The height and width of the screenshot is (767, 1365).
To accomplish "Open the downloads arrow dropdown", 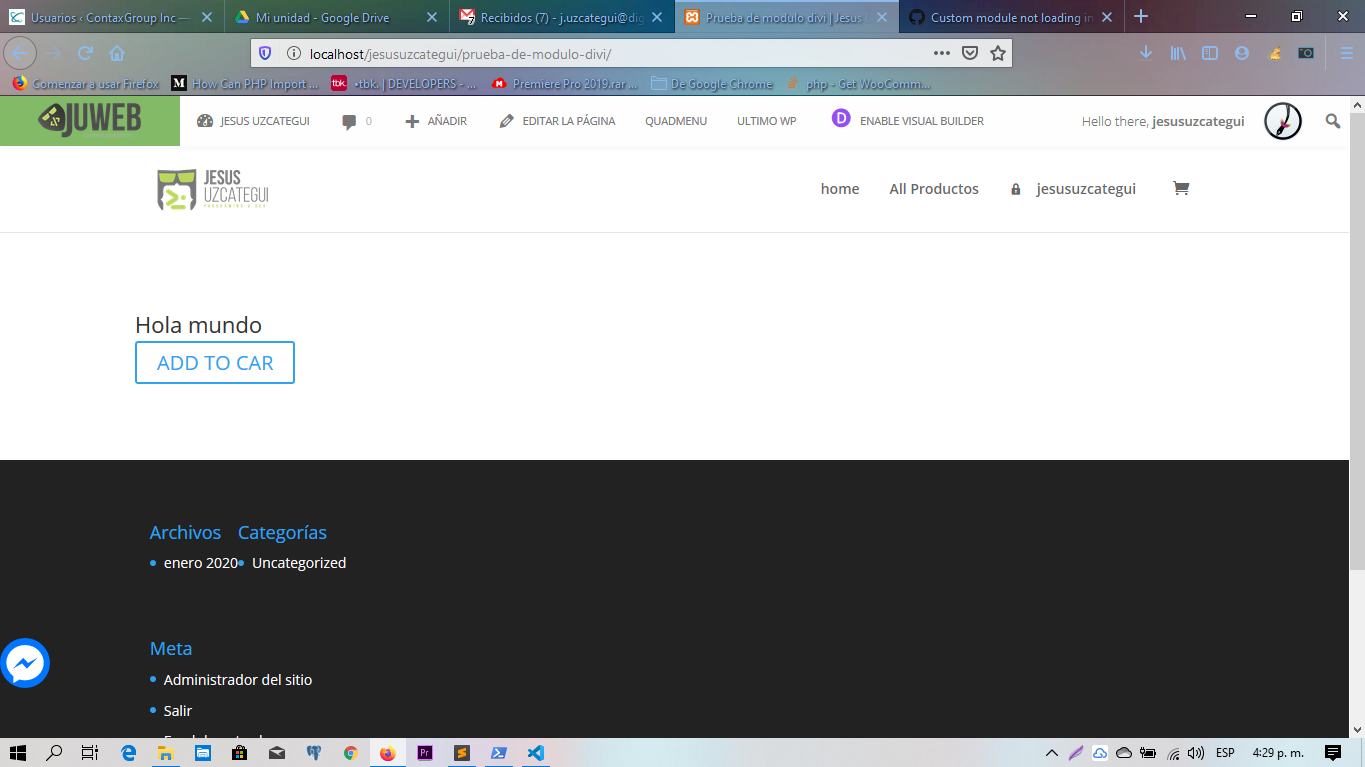I will pyautogui.click(x=1145, y=55).
